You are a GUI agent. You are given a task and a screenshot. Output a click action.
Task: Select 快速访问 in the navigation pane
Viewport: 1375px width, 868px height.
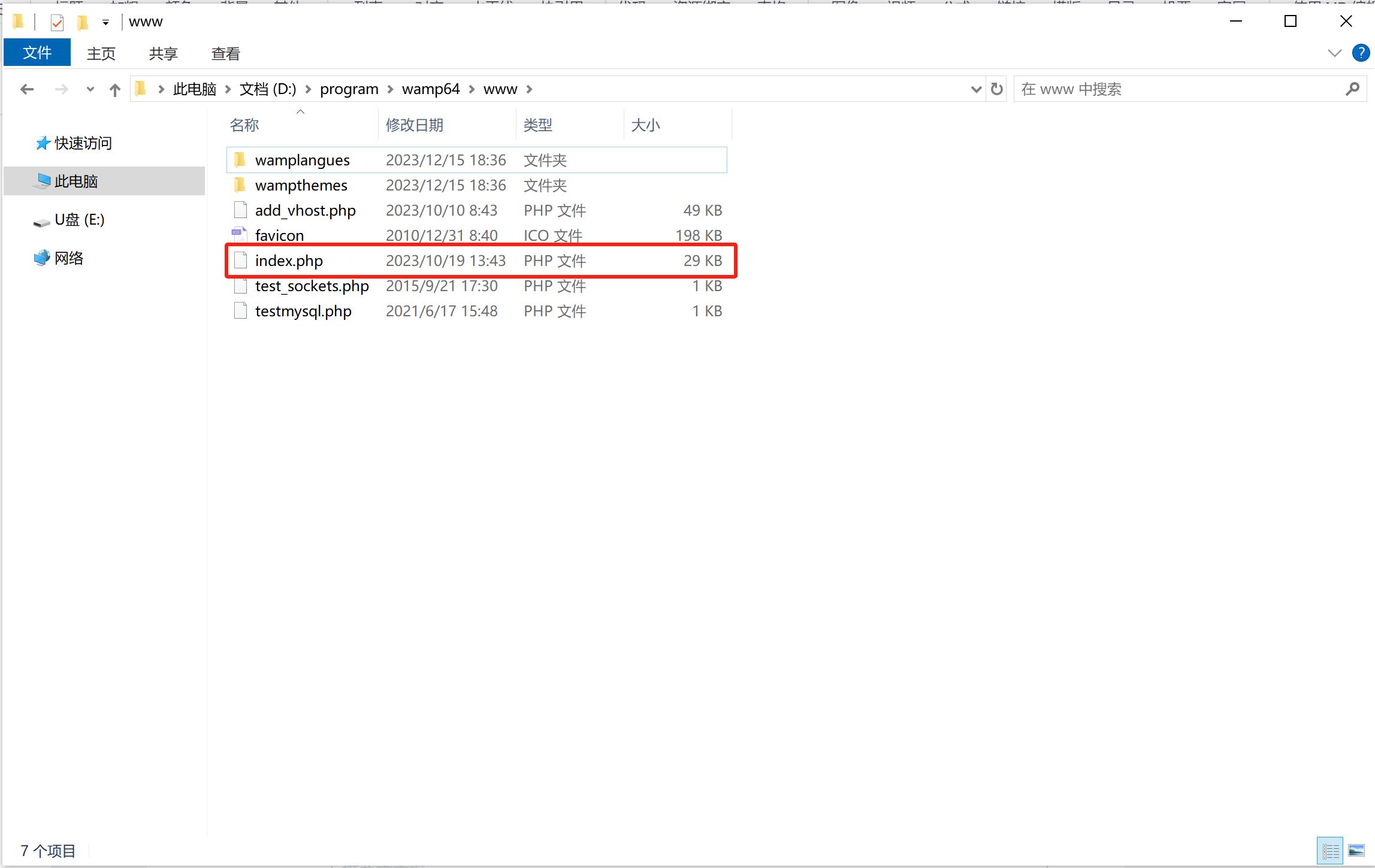pyautogui.click(x=83, y=143)
